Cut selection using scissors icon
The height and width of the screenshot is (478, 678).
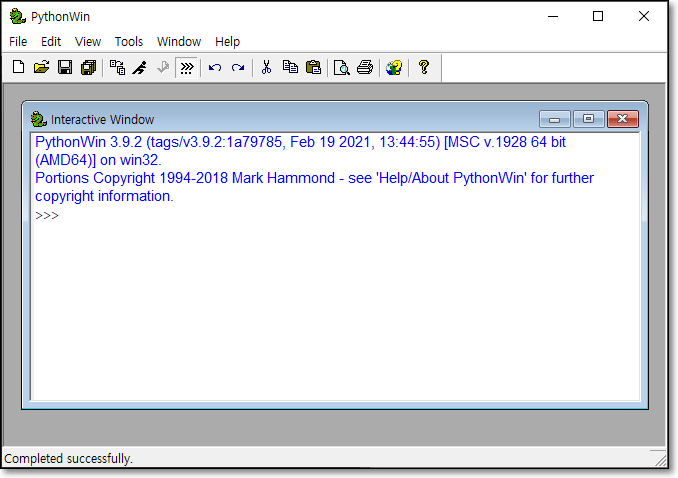pos(267,67)
